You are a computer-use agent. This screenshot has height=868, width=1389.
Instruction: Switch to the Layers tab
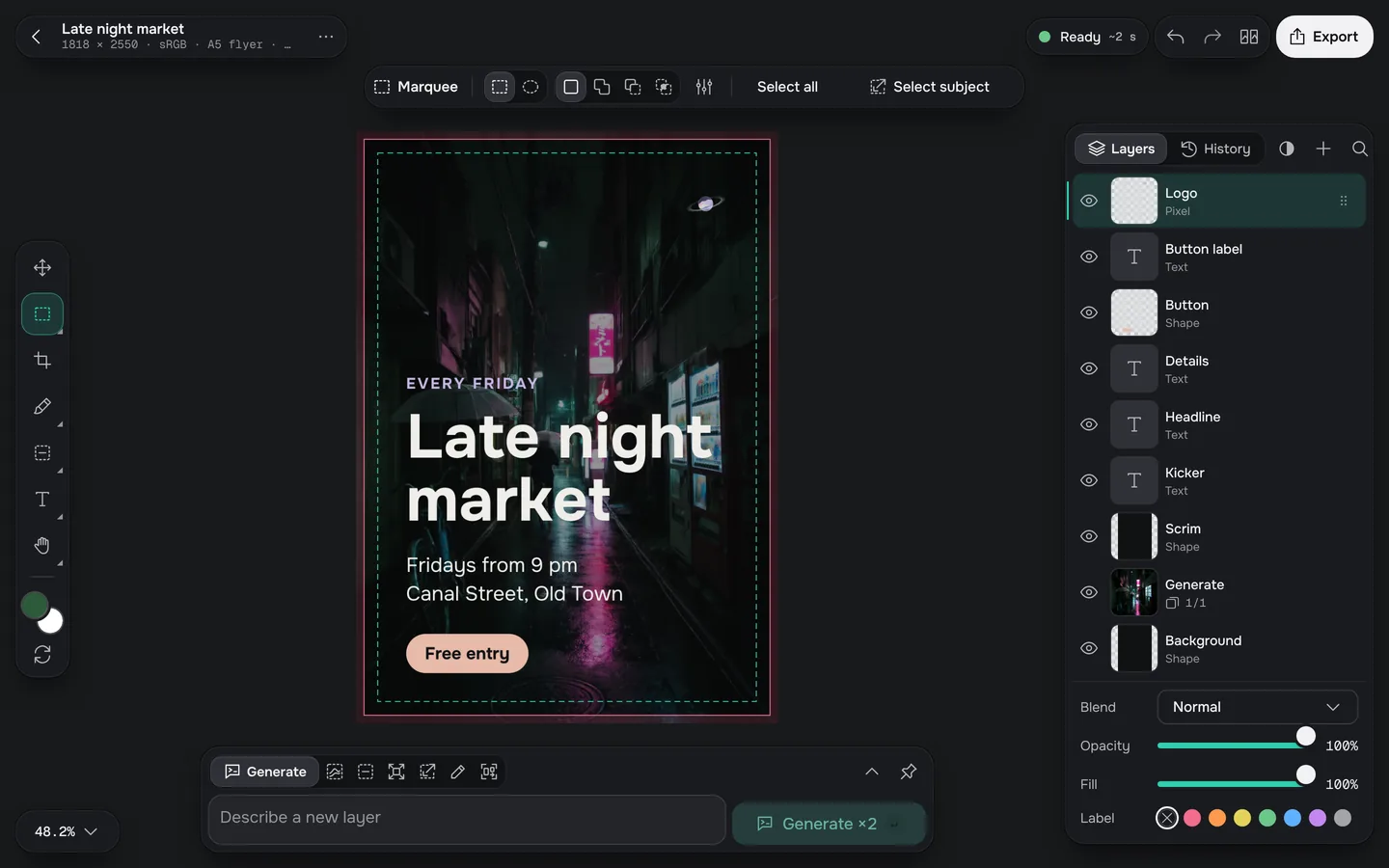click(x=1122, y=149)
